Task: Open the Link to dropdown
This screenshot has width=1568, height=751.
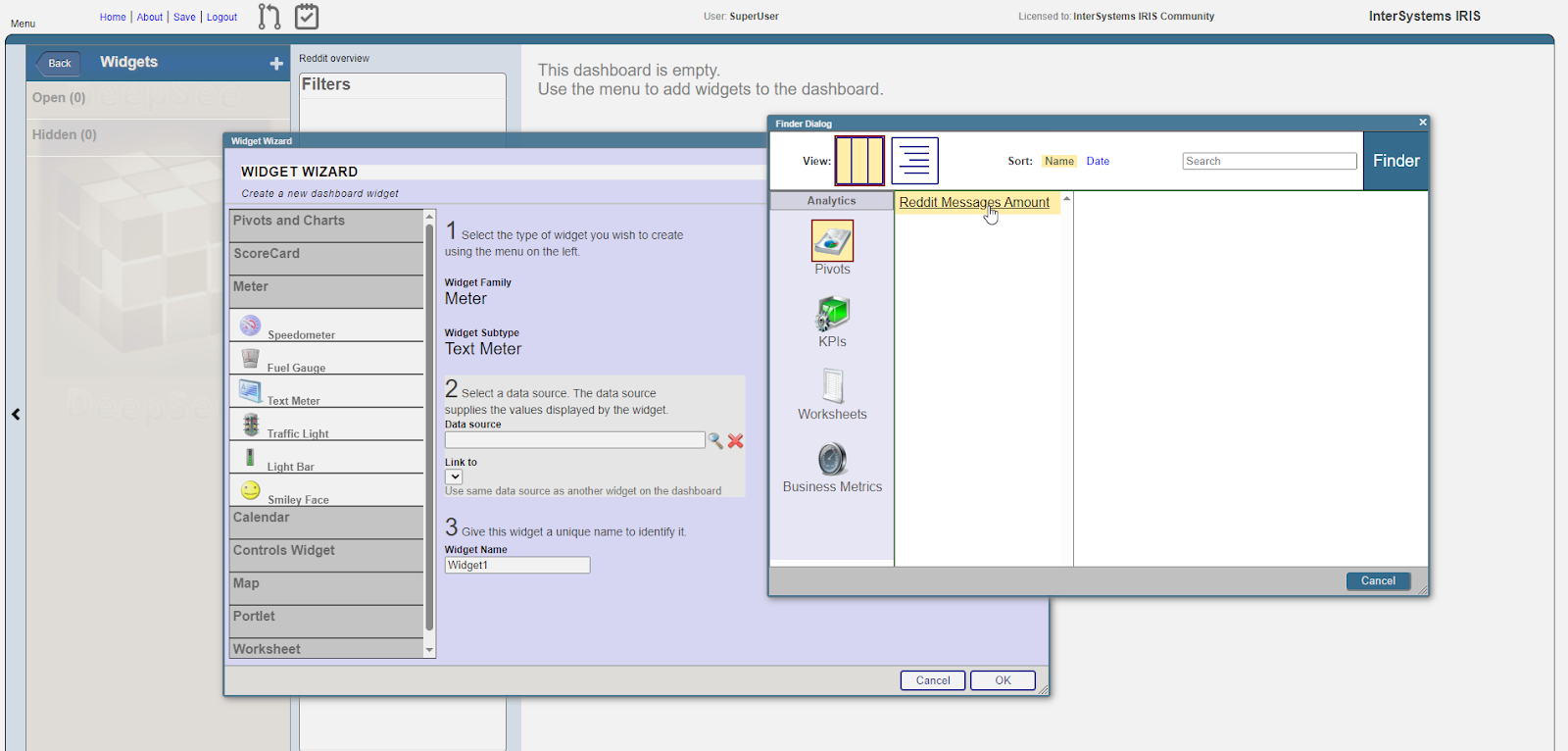Action: coord(455,476)
